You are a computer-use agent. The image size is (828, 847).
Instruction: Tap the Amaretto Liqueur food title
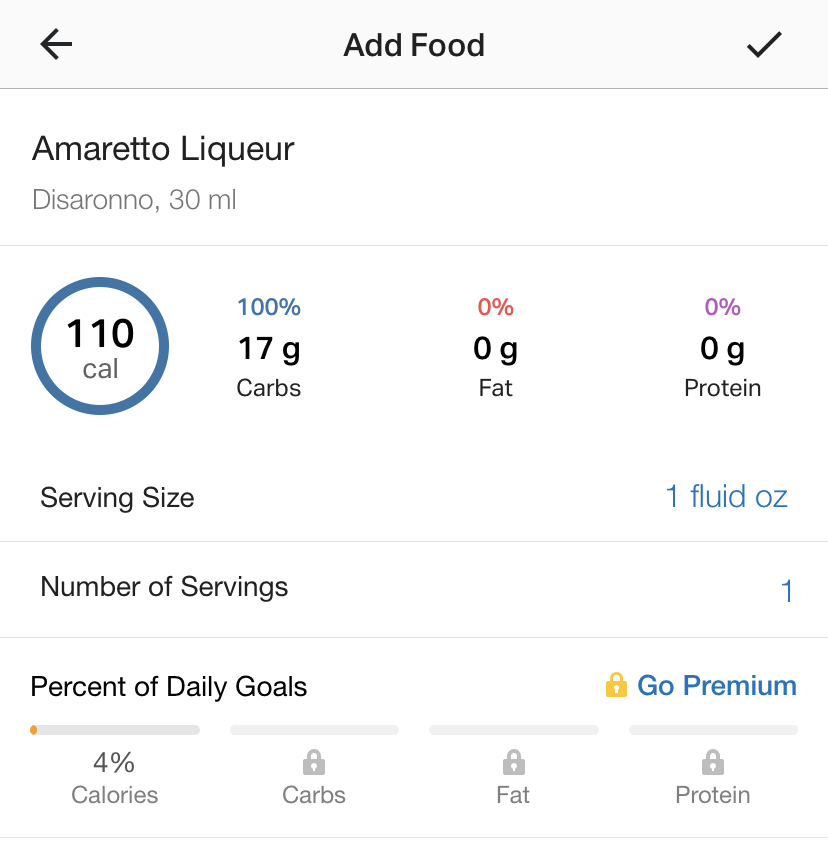[163, 149]
